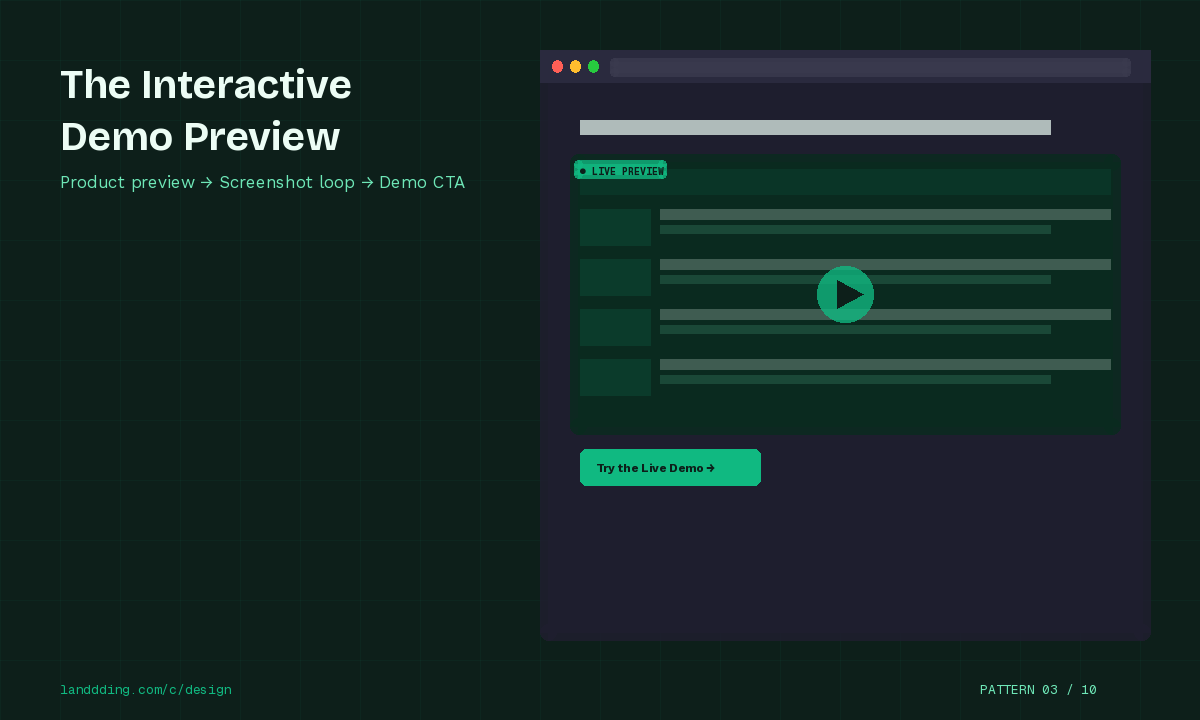
Task: Click the 'Try the Live Demo' button
Action: [x=670, y=468]
